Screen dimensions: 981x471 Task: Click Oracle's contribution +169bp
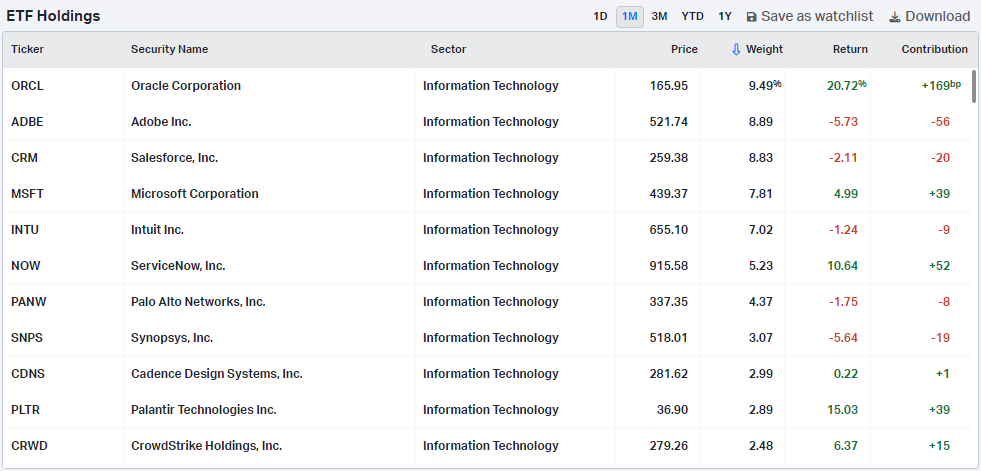tap(941, 86)
